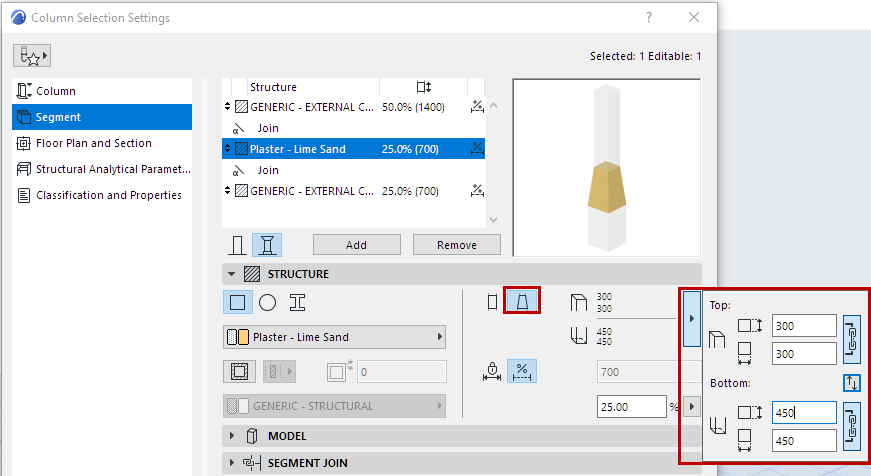Click the multi-segment column icon
This screenshot has width=871, height=476.
coord(266,245)
